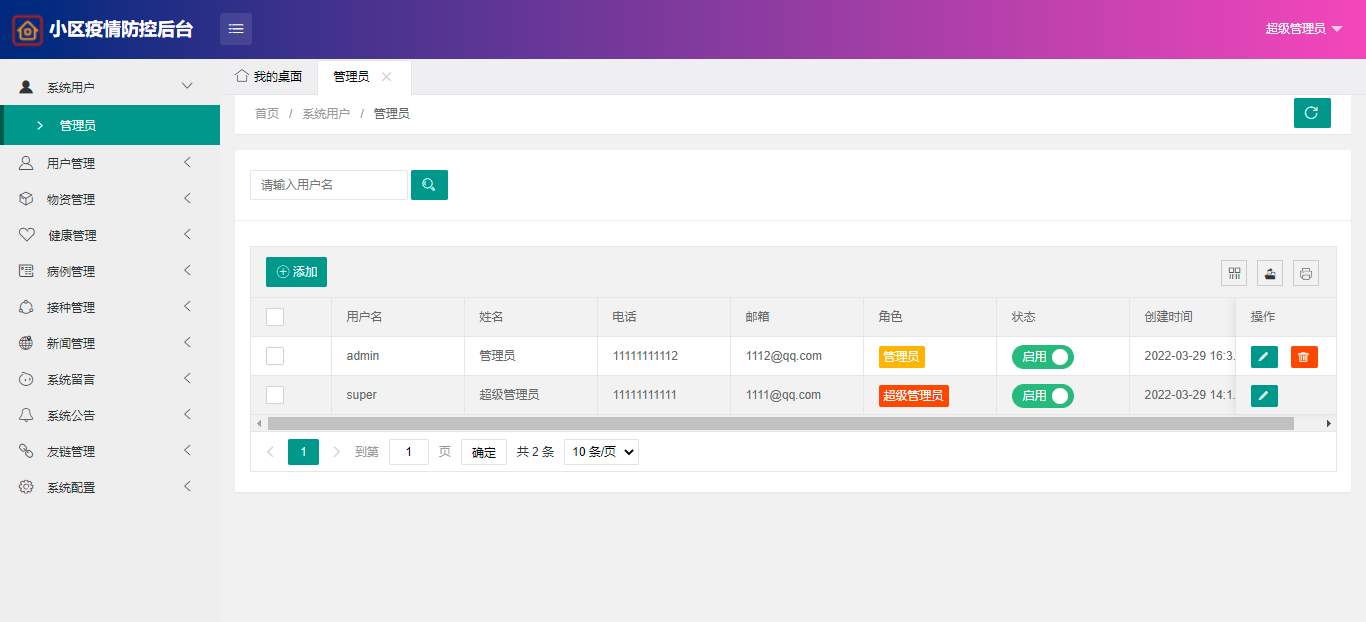The width and height of the screenshot is (1366, 622).
Task: Click the search magnifier button
Action: click(x=429, y=185)
